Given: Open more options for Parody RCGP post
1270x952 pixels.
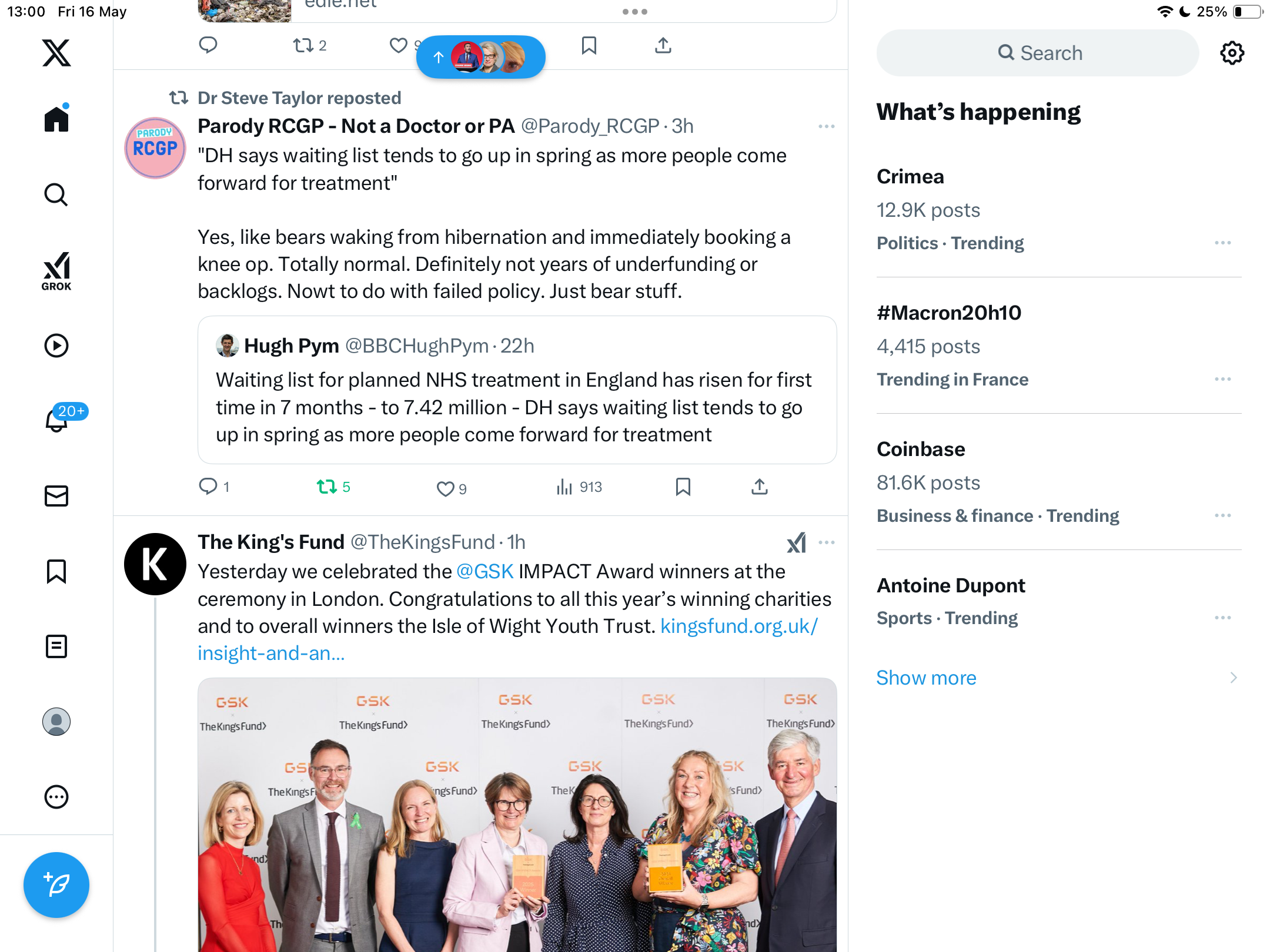Looking at the screenshot, I should 826,126.
